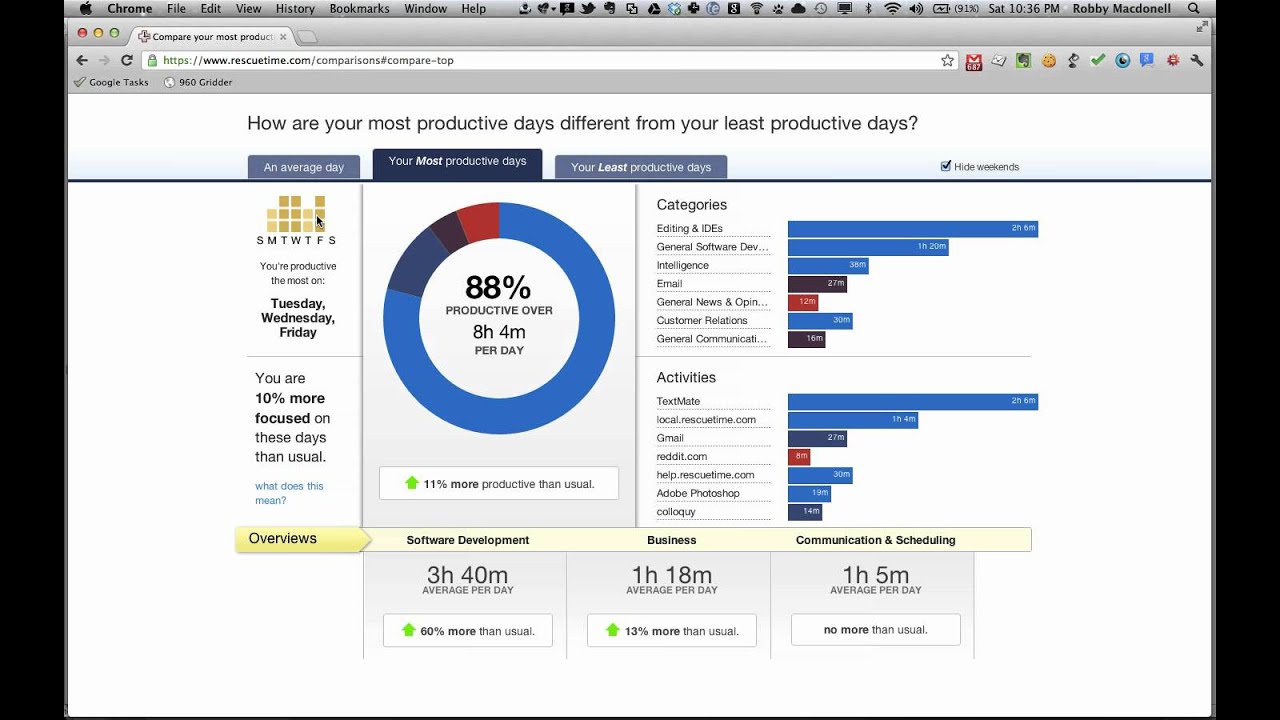Screen dimensions: 1280x720
Task: Click the browser forward arrow
Action: pos(105,60)
